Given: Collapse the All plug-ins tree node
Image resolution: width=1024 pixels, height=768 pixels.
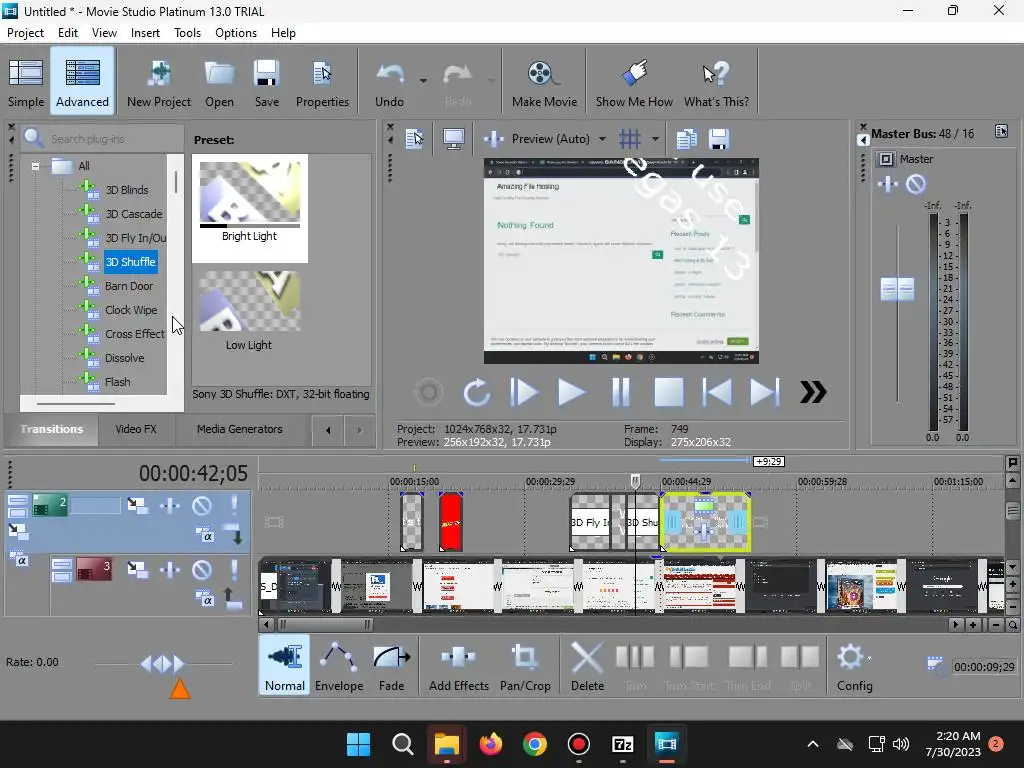Looking at the screenshot, I should click(x=35, y=166).
